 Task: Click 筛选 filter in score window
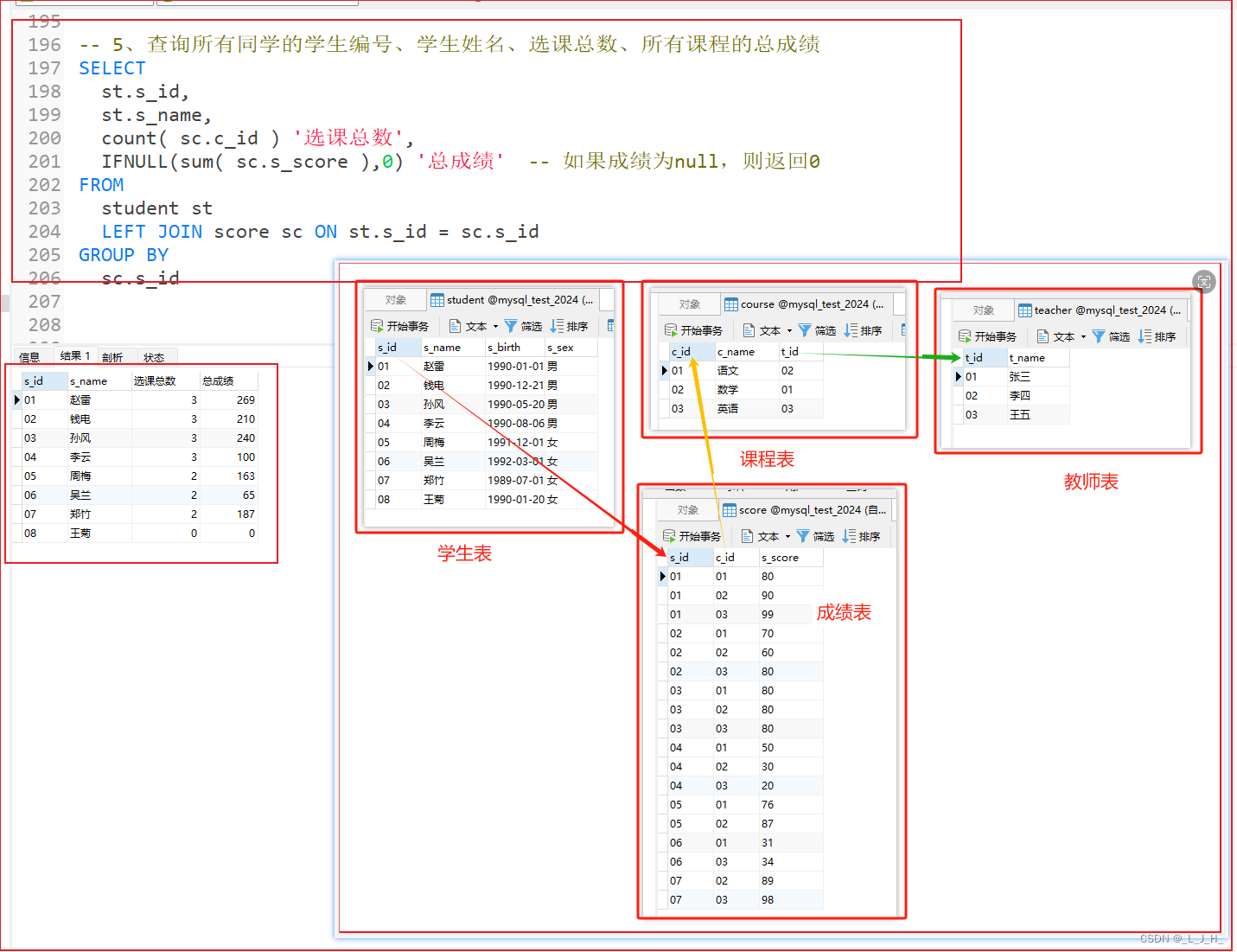(x=815, y=536)
